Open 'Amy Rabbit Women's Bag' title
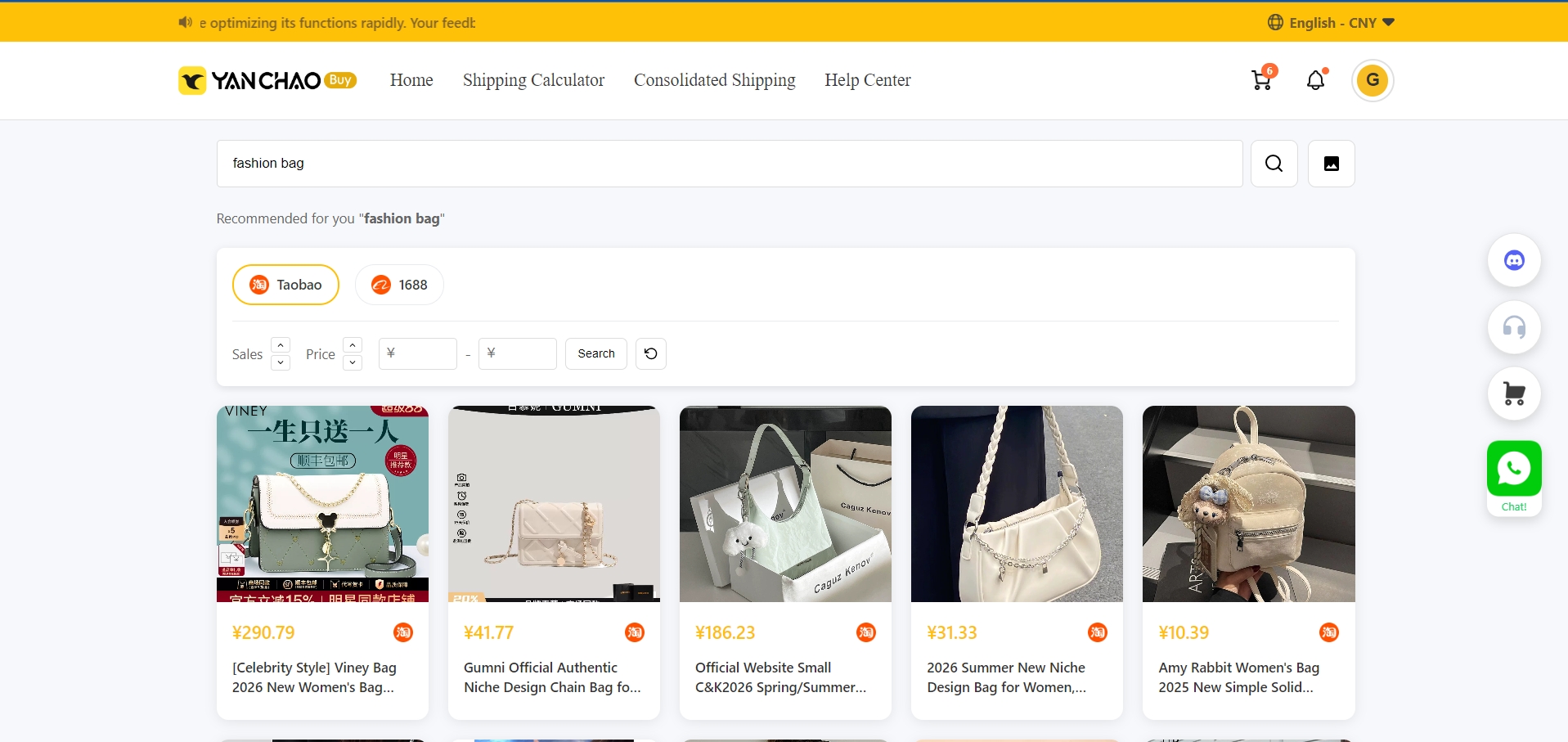The image size is (1568, 742). [x=1238, y=677]
